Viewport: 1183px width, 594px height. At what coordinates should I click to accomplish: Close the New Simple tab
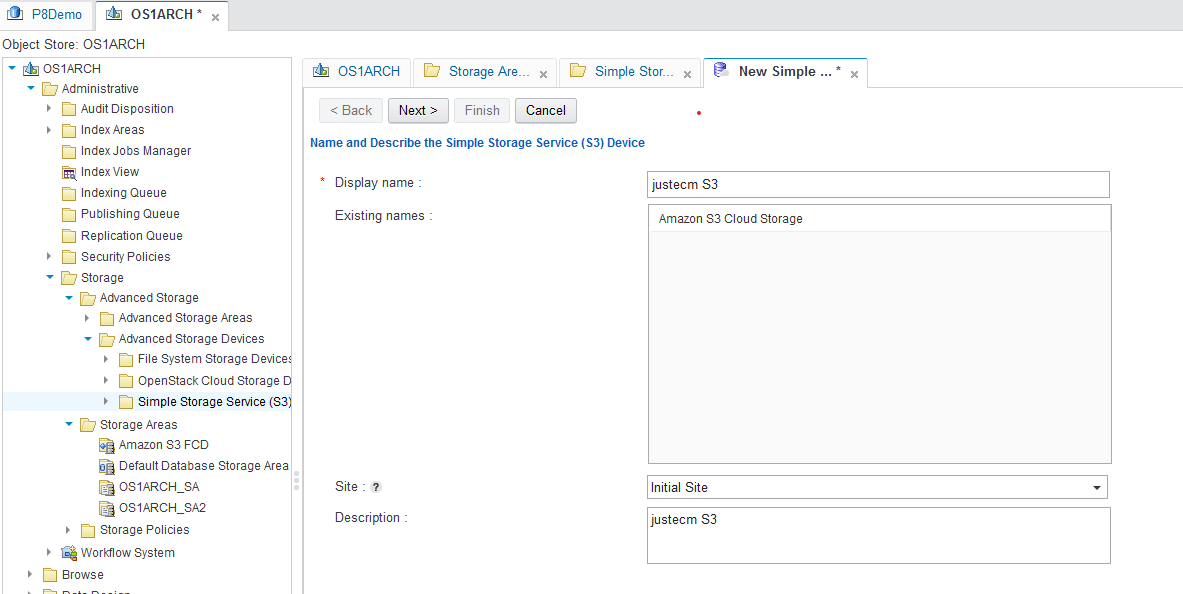tap(854, 74)
